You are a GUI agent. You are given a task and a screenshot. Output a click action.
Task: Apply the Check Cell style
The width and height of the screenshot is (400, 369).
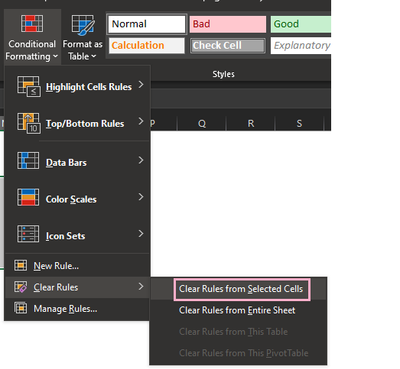228,46
